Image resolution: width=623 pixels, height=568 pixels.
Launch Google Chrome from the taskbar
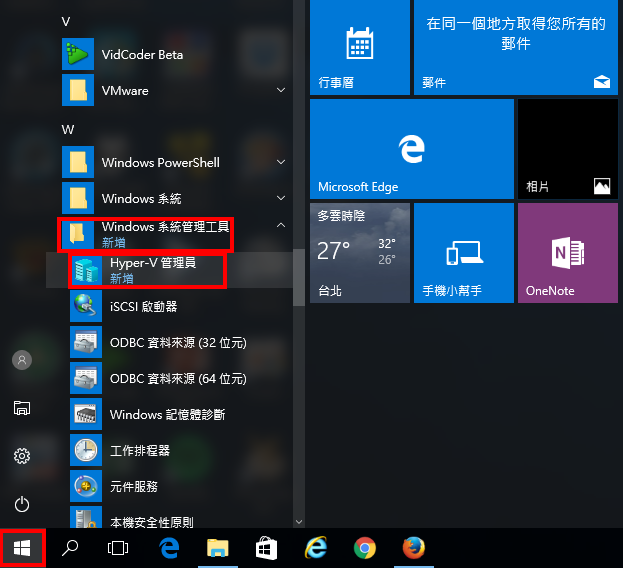pos(365,548)
